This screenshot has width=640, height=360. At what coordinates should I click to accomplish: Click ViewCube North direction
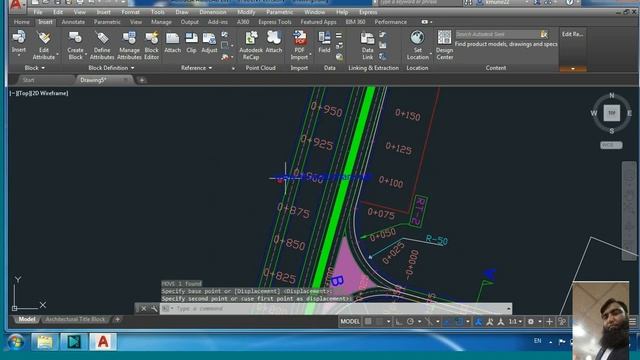click(611, 95)
